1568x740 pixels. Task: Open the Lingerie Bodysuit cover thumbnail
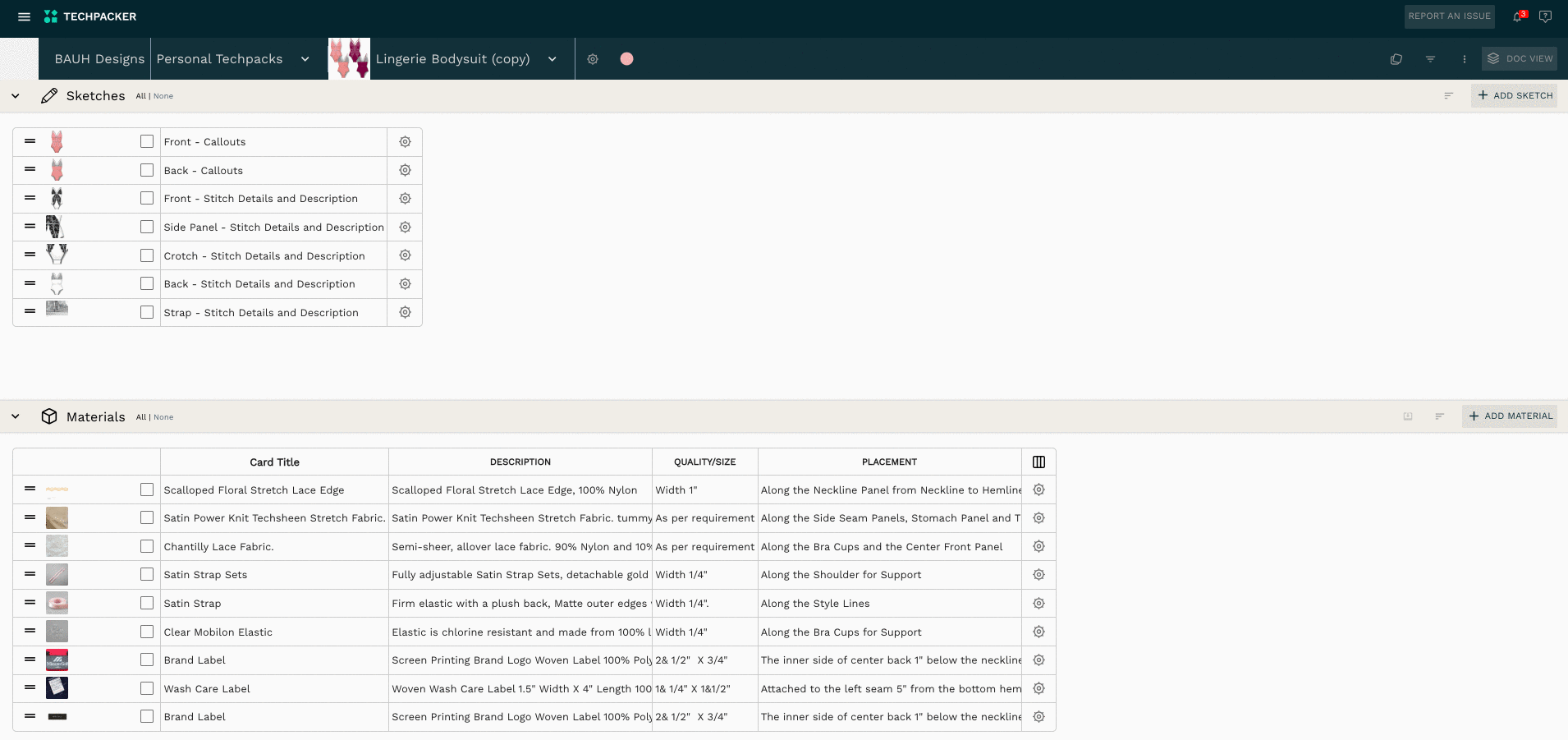click(x=349, y=58)
